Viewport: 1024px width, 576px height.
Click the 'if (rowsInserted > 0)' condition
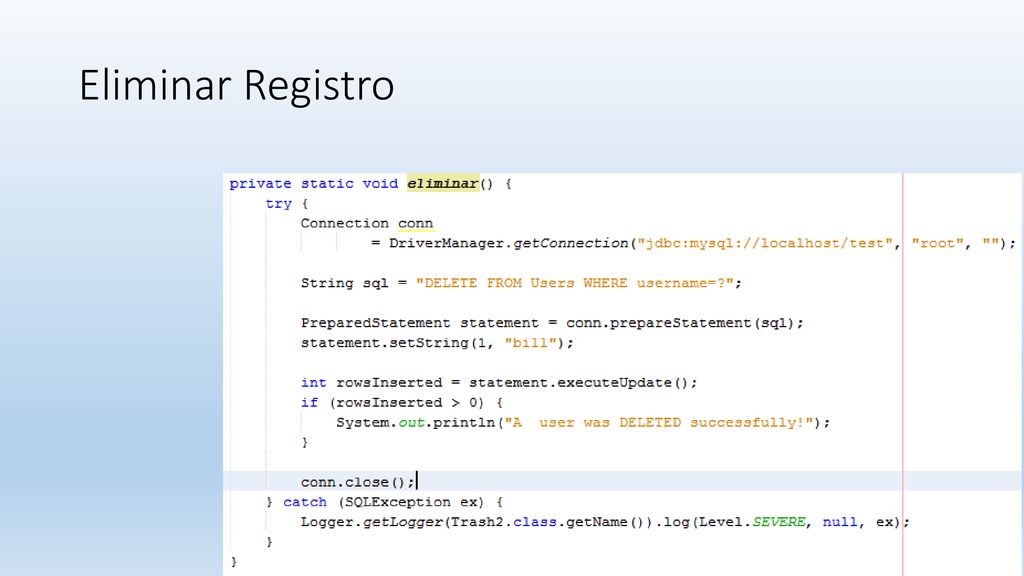[x=391, y=403]
